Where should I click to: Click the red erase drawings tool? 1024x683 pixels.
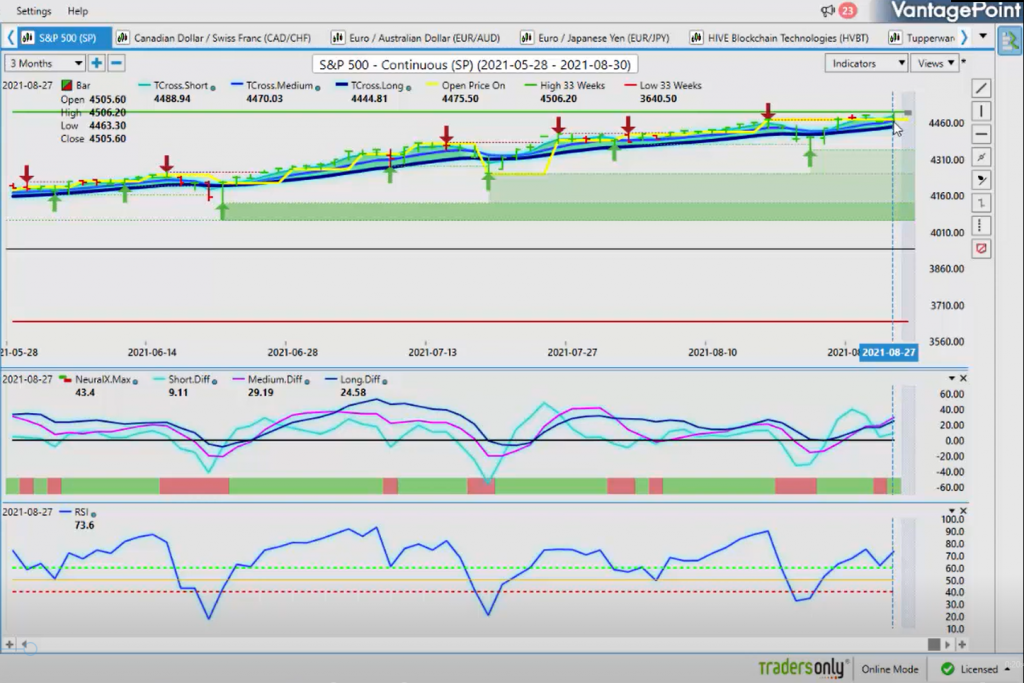[x=981, y=249]
